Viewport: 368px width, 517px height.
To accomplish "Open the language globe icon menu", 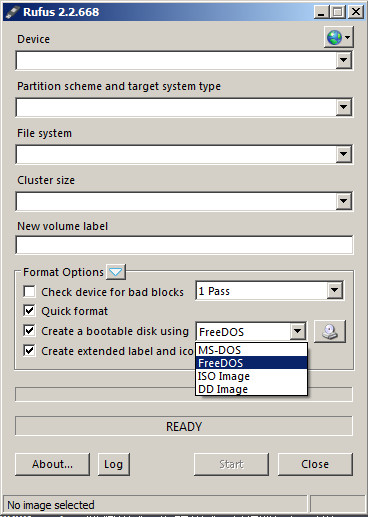I will 338,37.
